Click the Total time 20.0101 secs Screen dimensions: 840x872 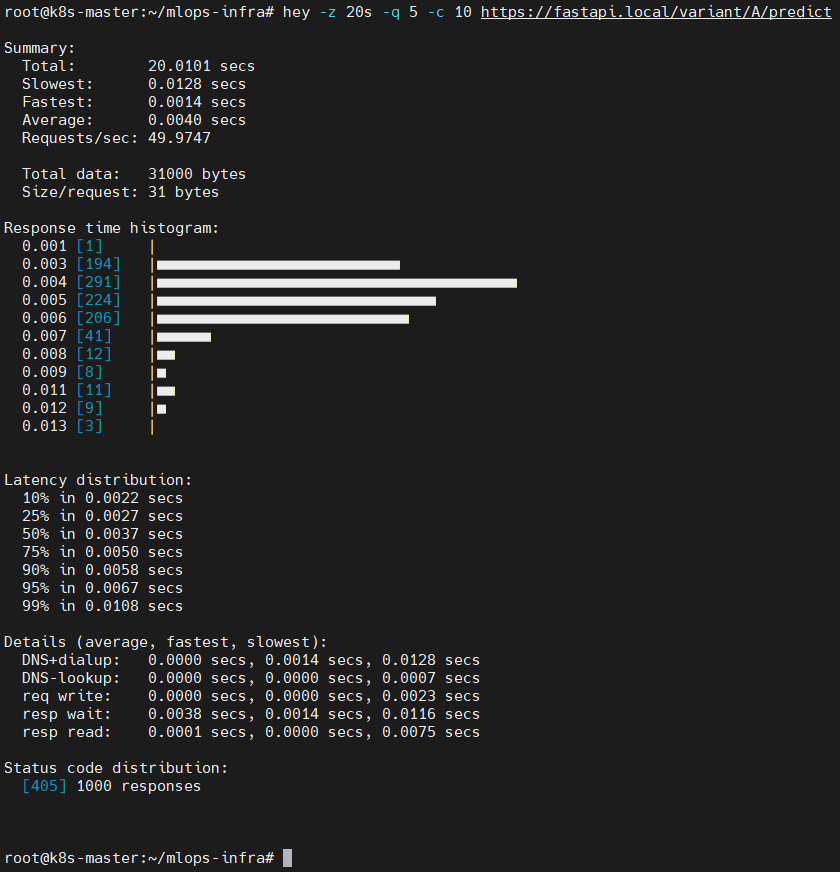(180, 65)
